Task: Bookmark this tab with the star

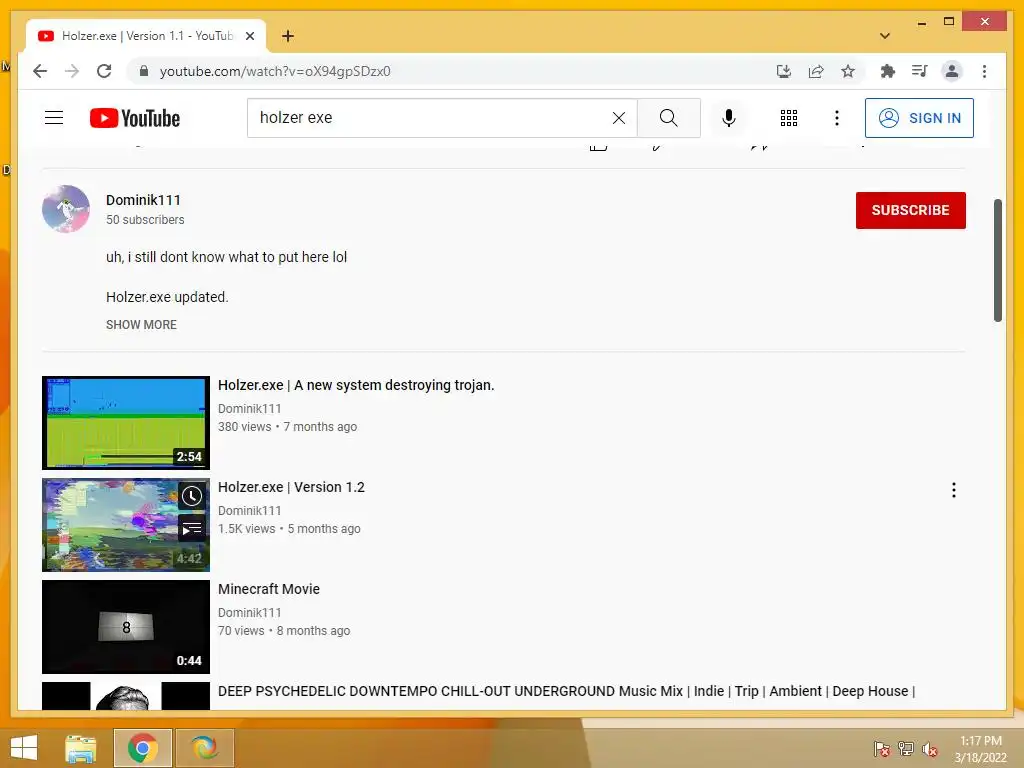Action: 848,71
